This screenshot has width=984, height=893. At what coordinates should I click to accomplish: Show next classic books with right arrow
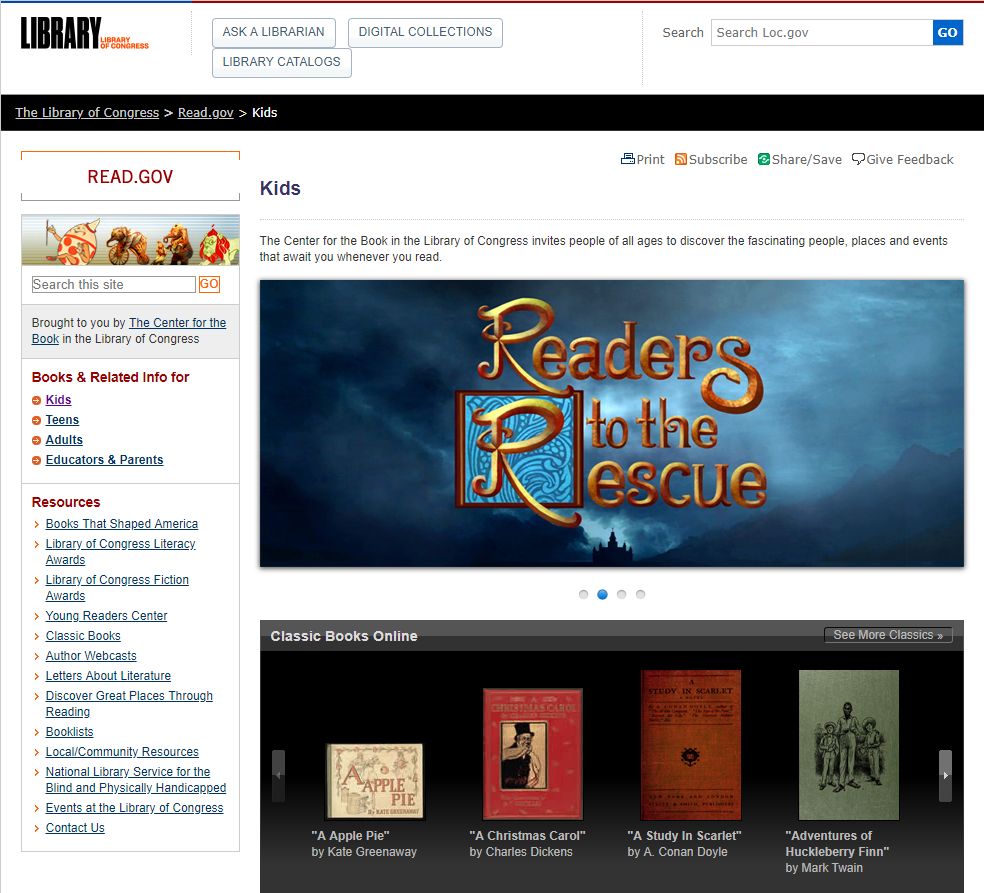945,776
